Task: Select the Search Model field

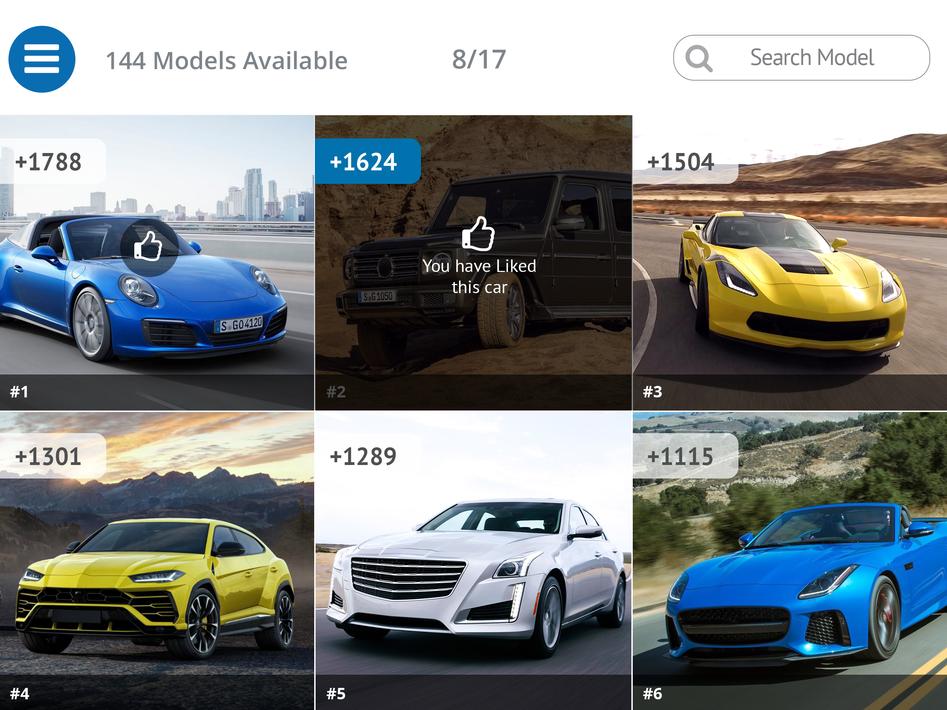Action: (x=801, y=58)
